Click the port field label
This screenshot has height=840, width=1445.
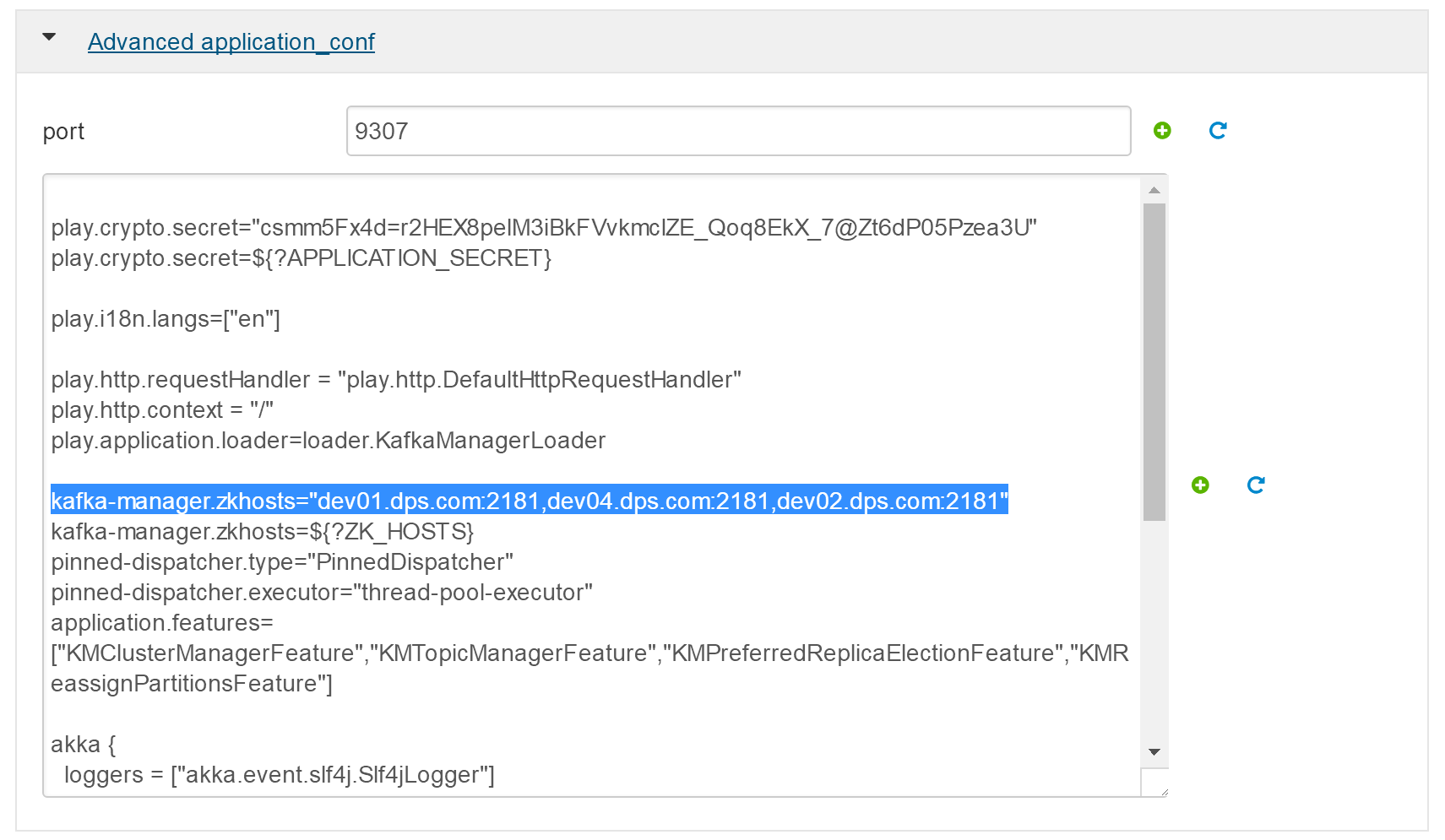[x=63, y=132]
